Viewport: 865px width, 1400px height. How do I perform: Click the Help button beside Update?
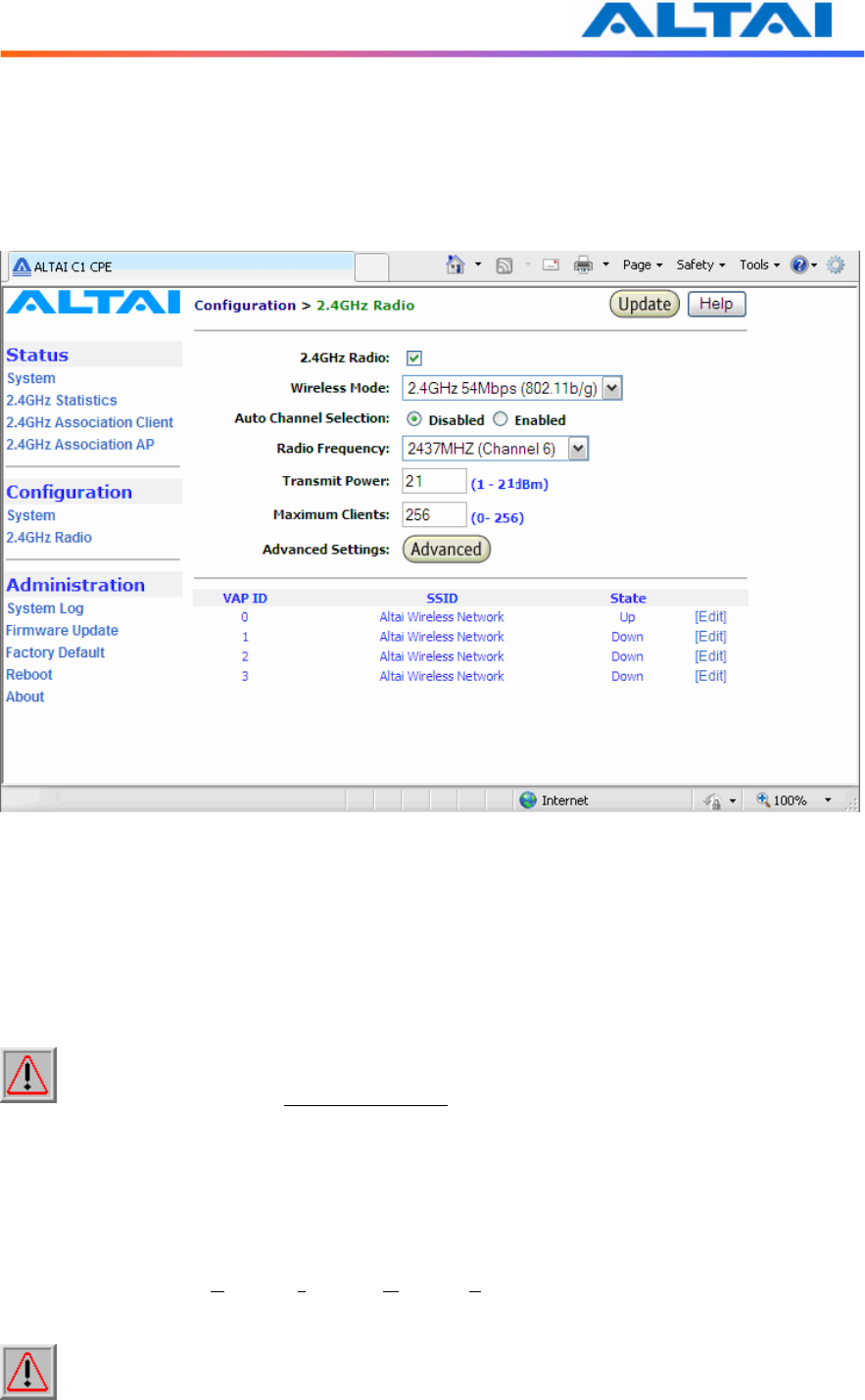tap(716, 304)
